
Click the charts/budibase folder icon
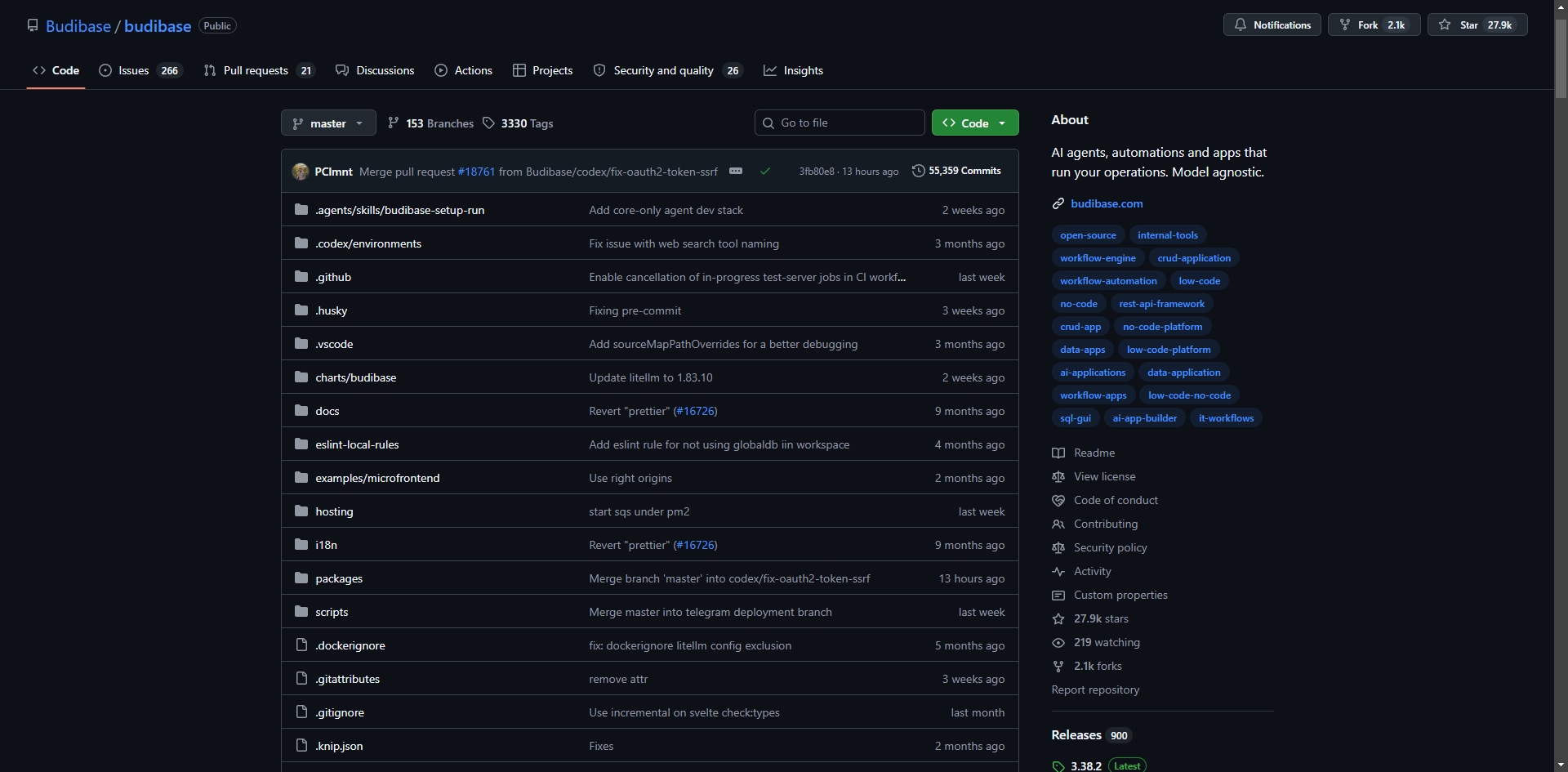[x=301, y=377]
